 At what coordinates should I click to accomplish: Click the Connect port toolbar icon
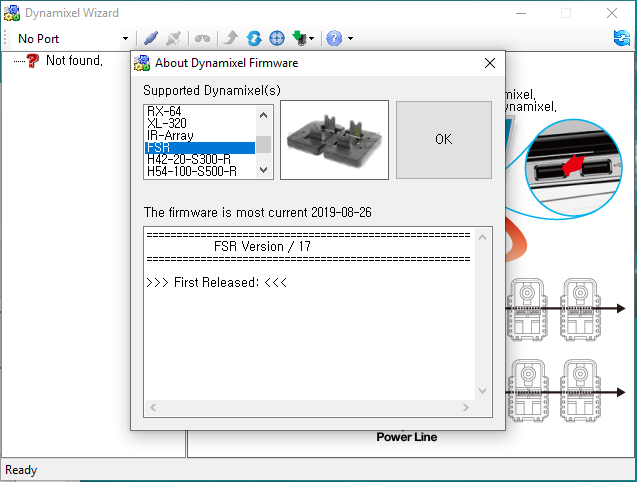pos(151,39)
